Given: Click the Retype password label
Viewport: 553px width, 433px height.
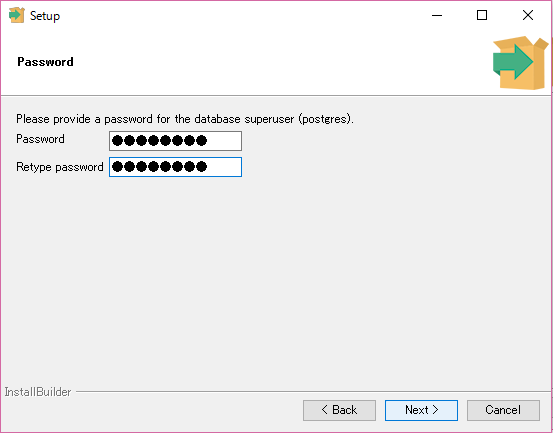Looking at the screenshot, I should (60, 167).
